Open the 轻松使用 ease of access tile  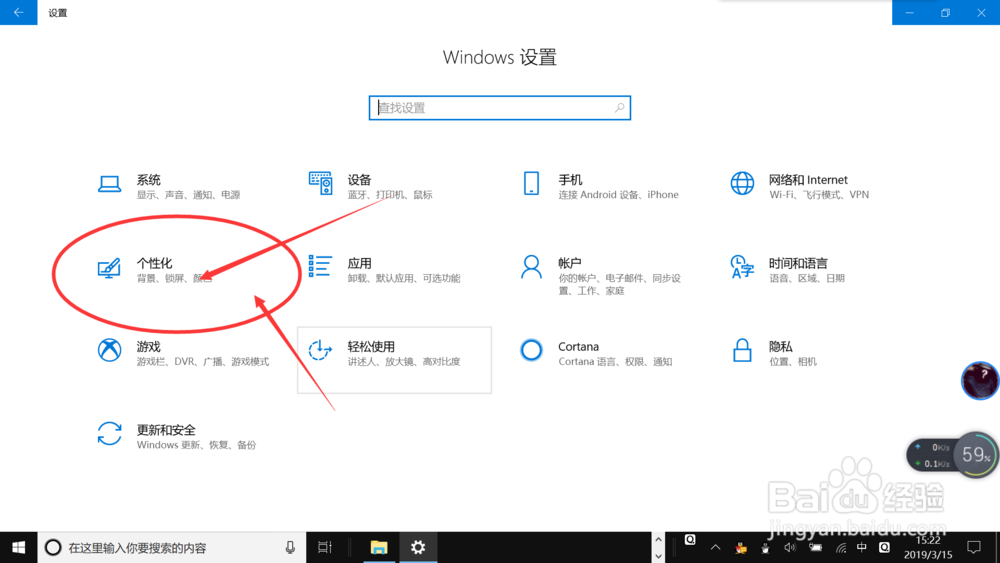[x=394, y=360]
